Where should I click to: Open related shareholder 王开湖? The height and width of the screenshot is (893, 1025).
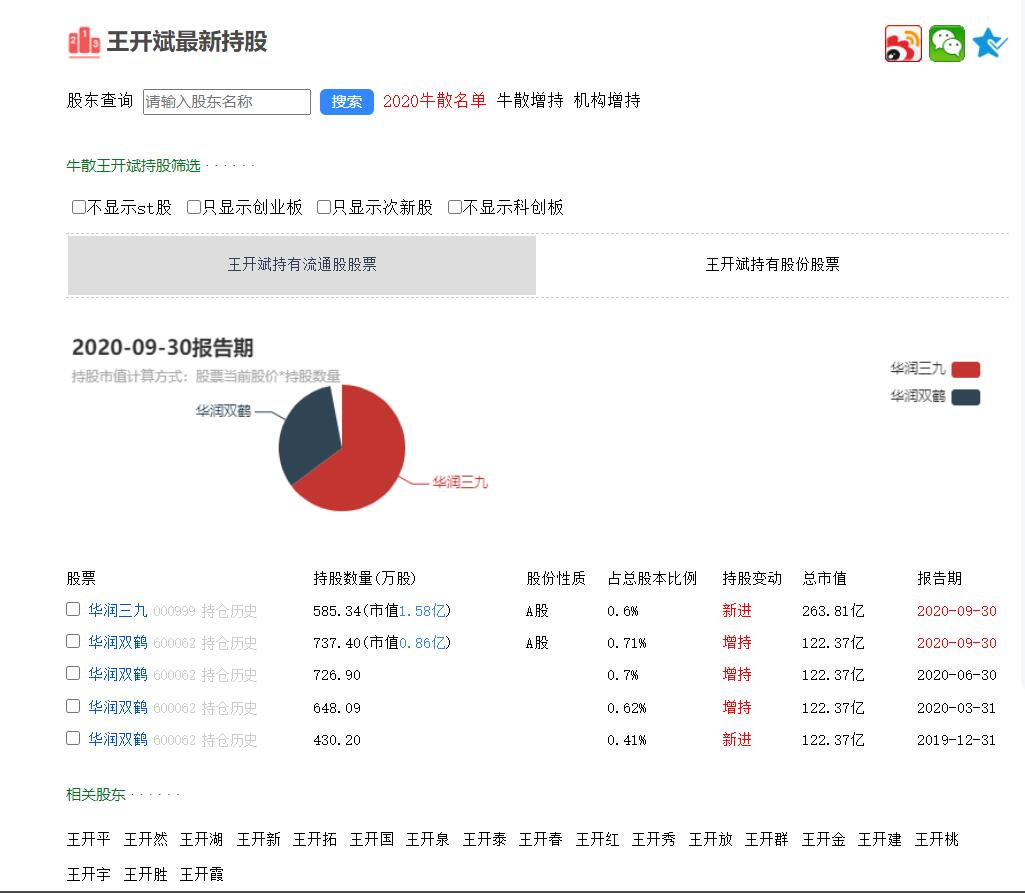[201, 839]
